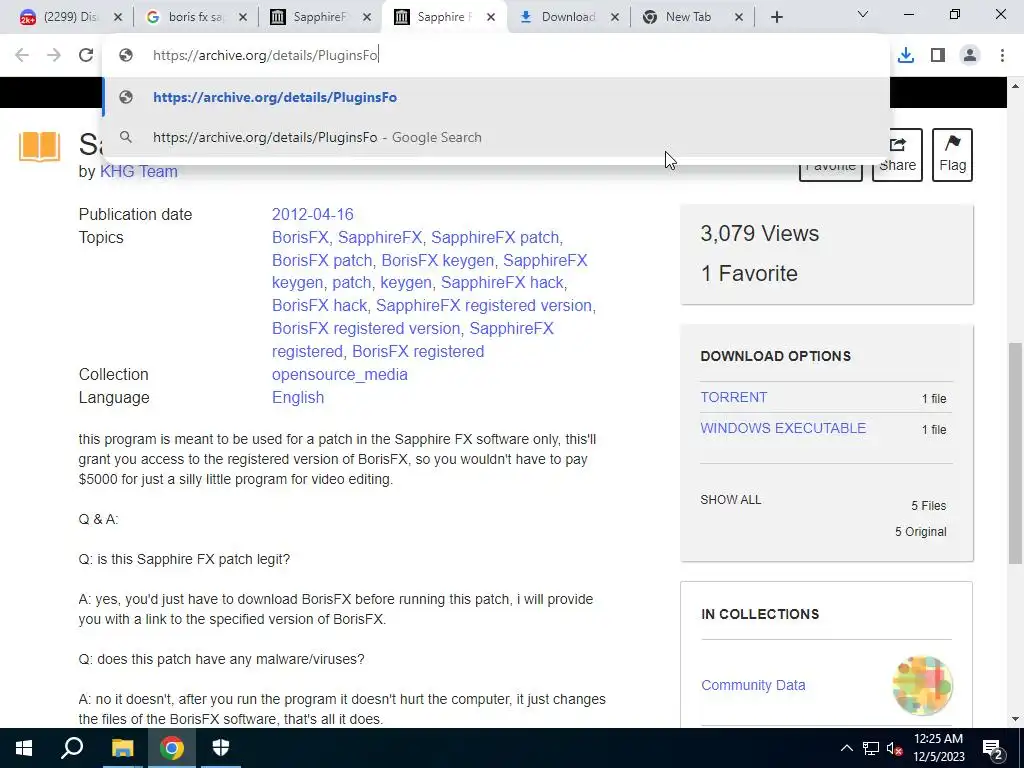Open Windows Security shield on taskbar
Image resolution: width=1024 pixels, height=768 pixels.
point(221,748)
